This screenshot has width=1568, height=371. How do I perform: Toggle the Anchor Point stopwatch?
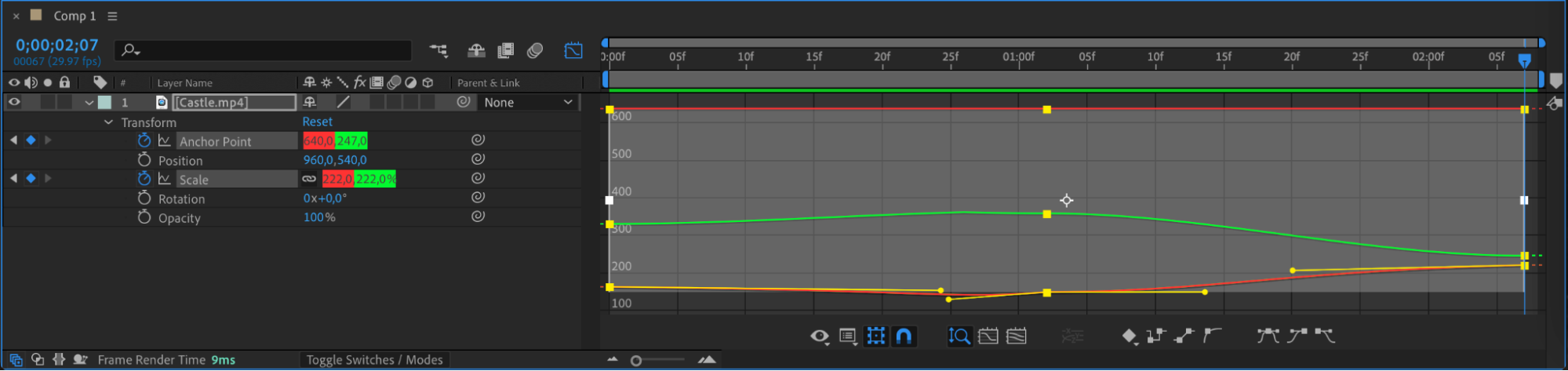[144, 140]
